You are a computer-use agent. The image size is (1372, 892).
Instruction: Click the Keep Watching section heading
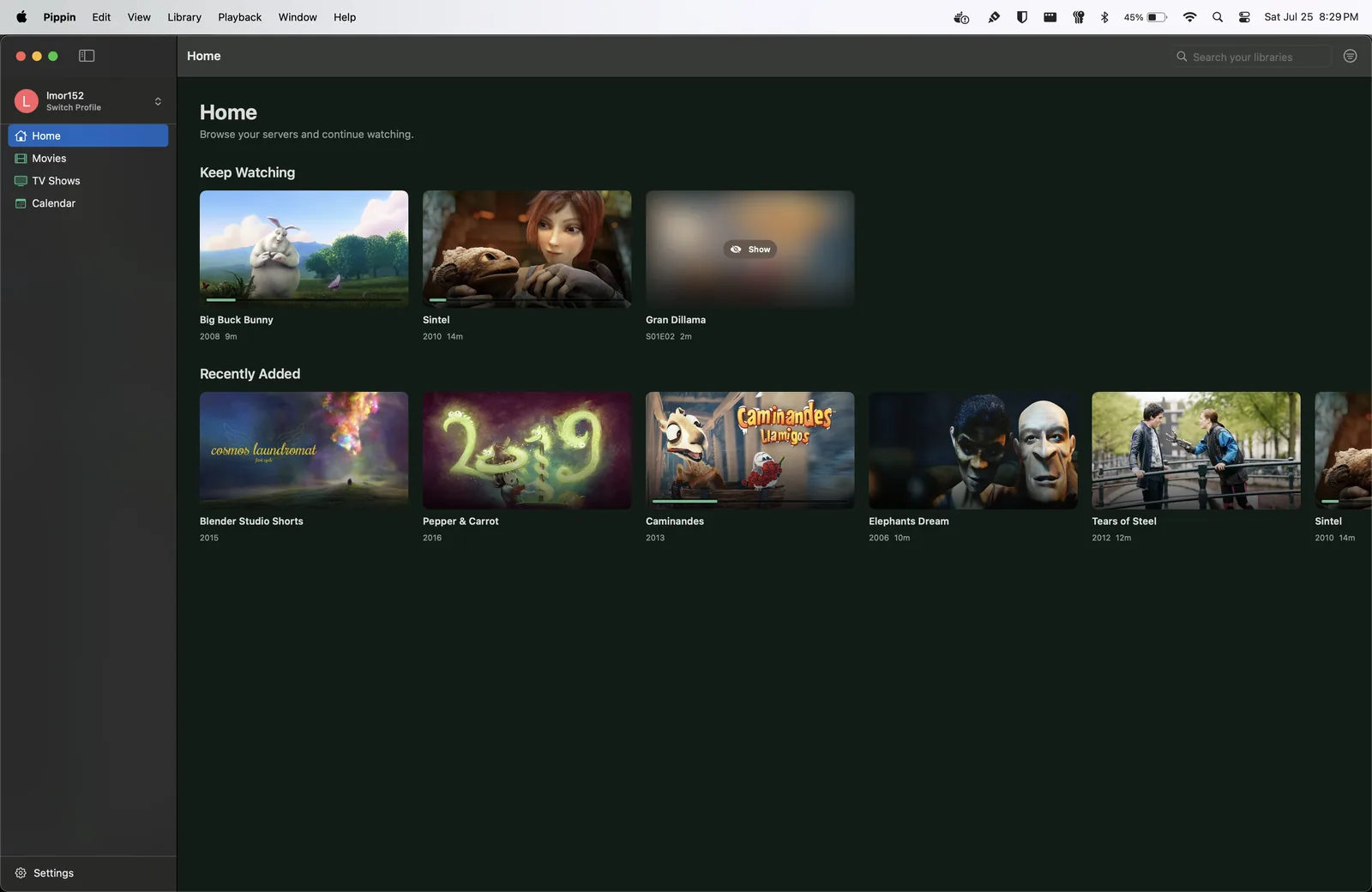coord(247,172)
